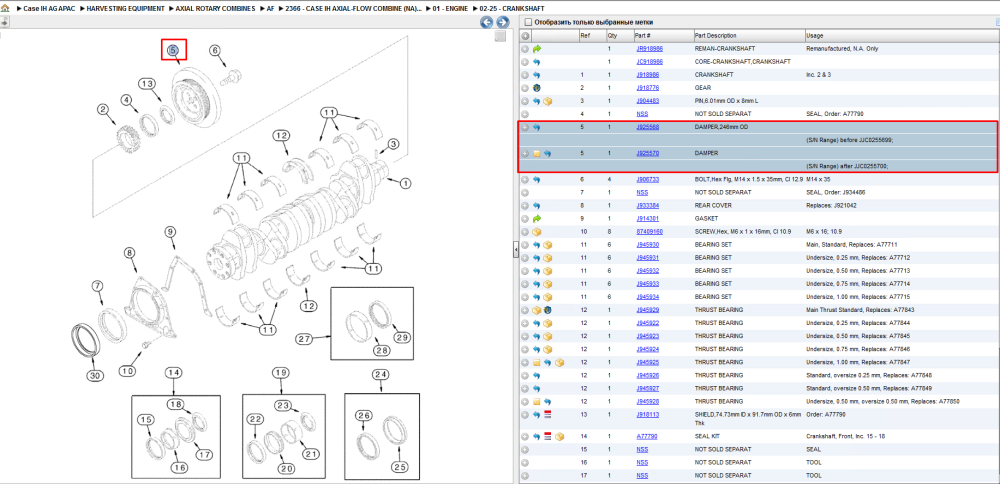Open 'HARVESTING EQUIPMENT' breadcrumb
1000x484 pixels.
[126, 9]
